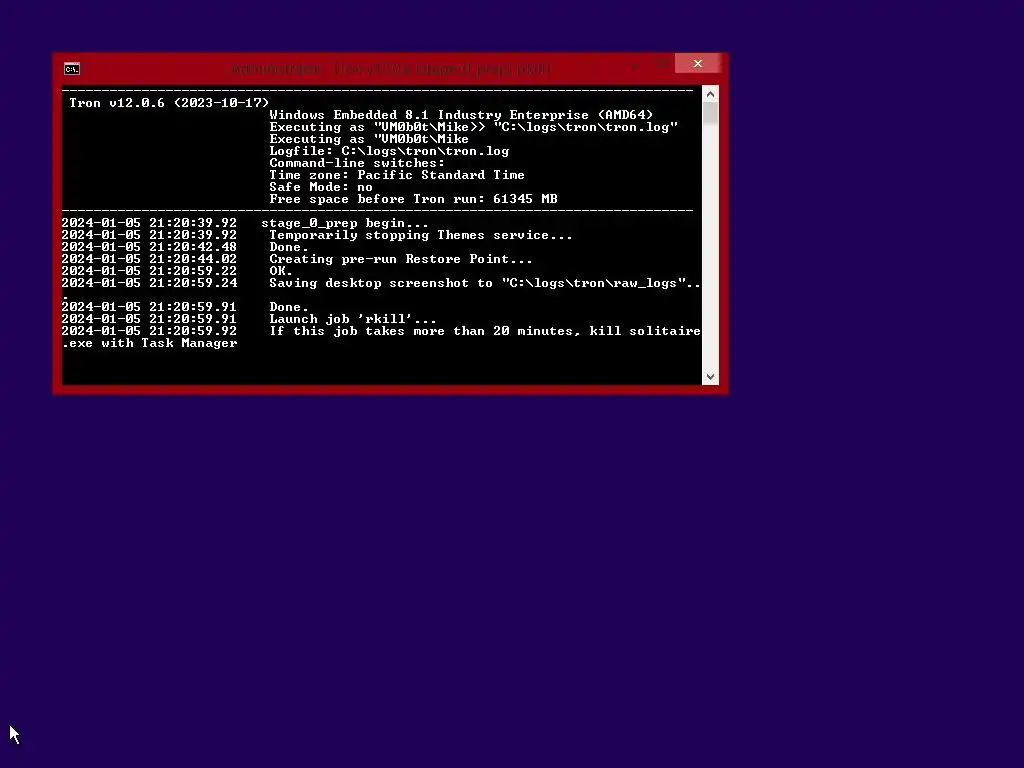Screen dimensions: 1024x768
Task: Click 'If this job takes more than 20 minutes' line
Action: point(485,331)
